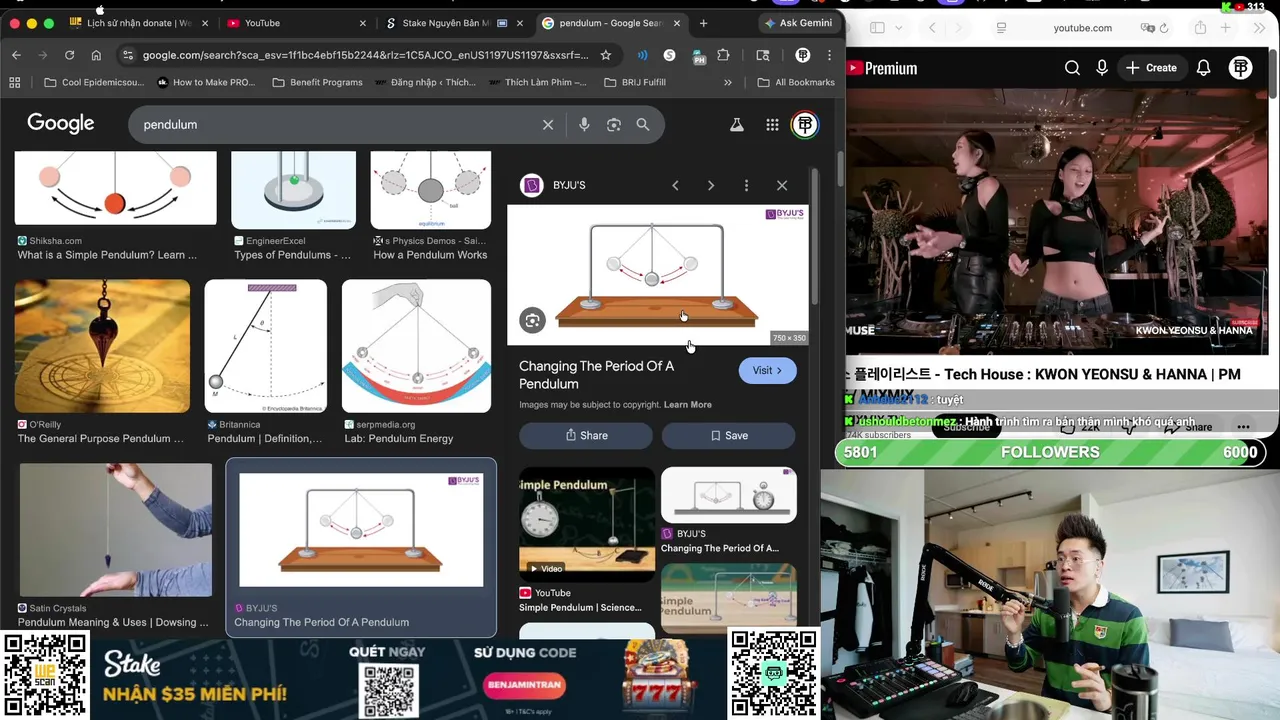Go to previous image in BYJU'S panel
Viewport: 1280px width, 720px height.
click(676, 185)
